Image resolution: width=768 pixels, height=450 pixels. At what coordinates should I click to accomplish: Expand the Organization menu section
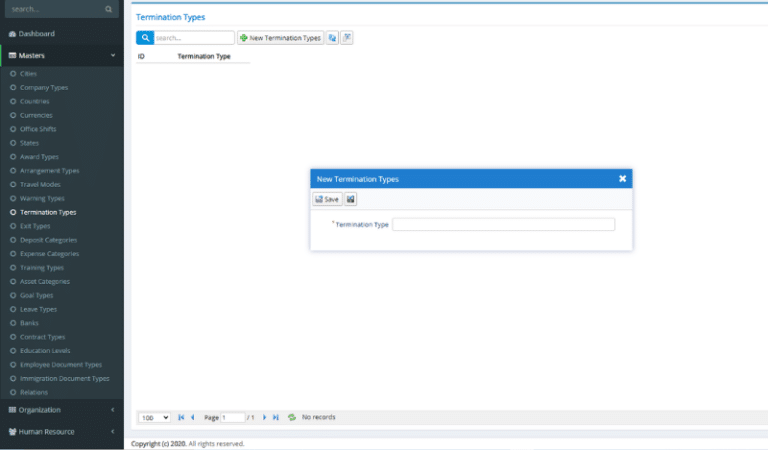coord(62,410)
